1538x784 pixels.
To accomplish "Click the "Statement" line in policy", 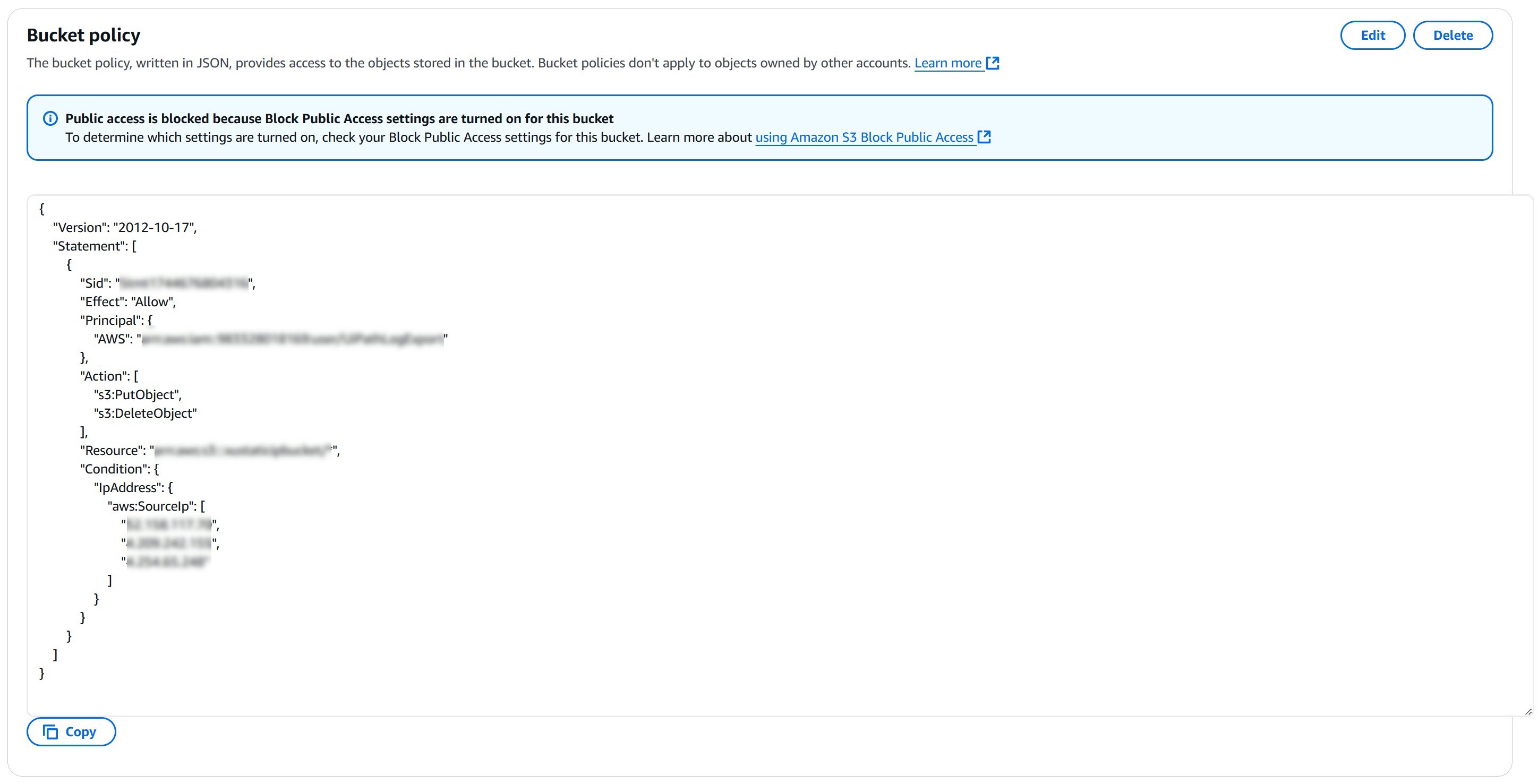I will pyautogui.click(x=95, y=246).
